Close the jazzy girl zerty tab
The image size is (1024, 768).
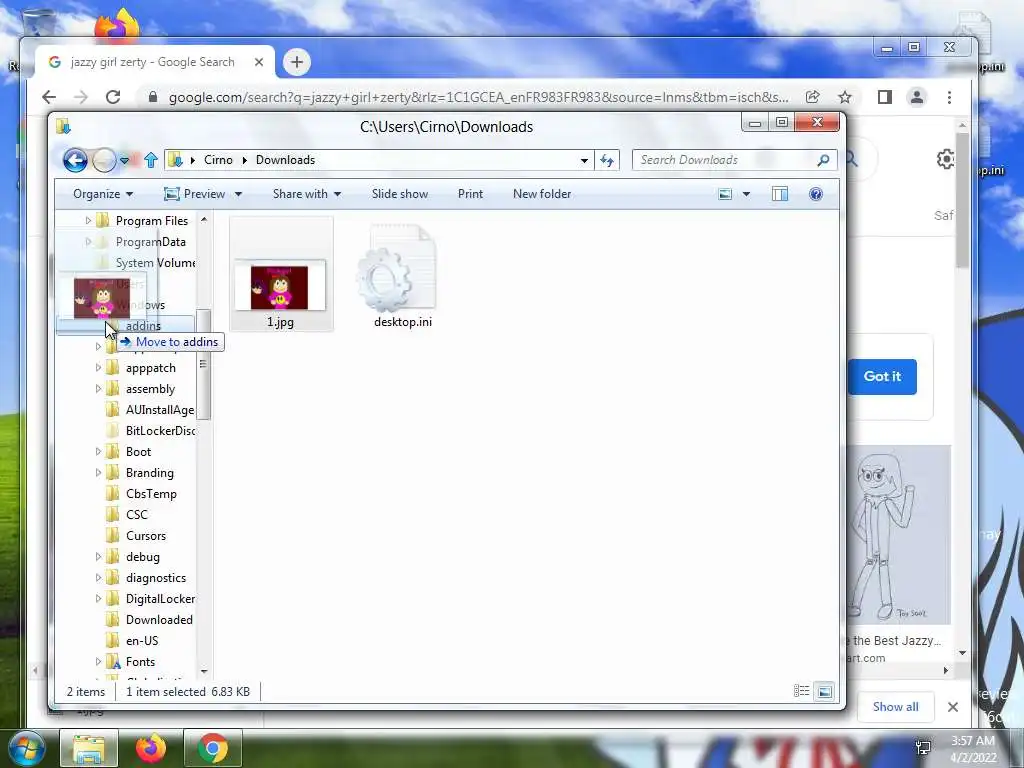[x=259, y=62]
